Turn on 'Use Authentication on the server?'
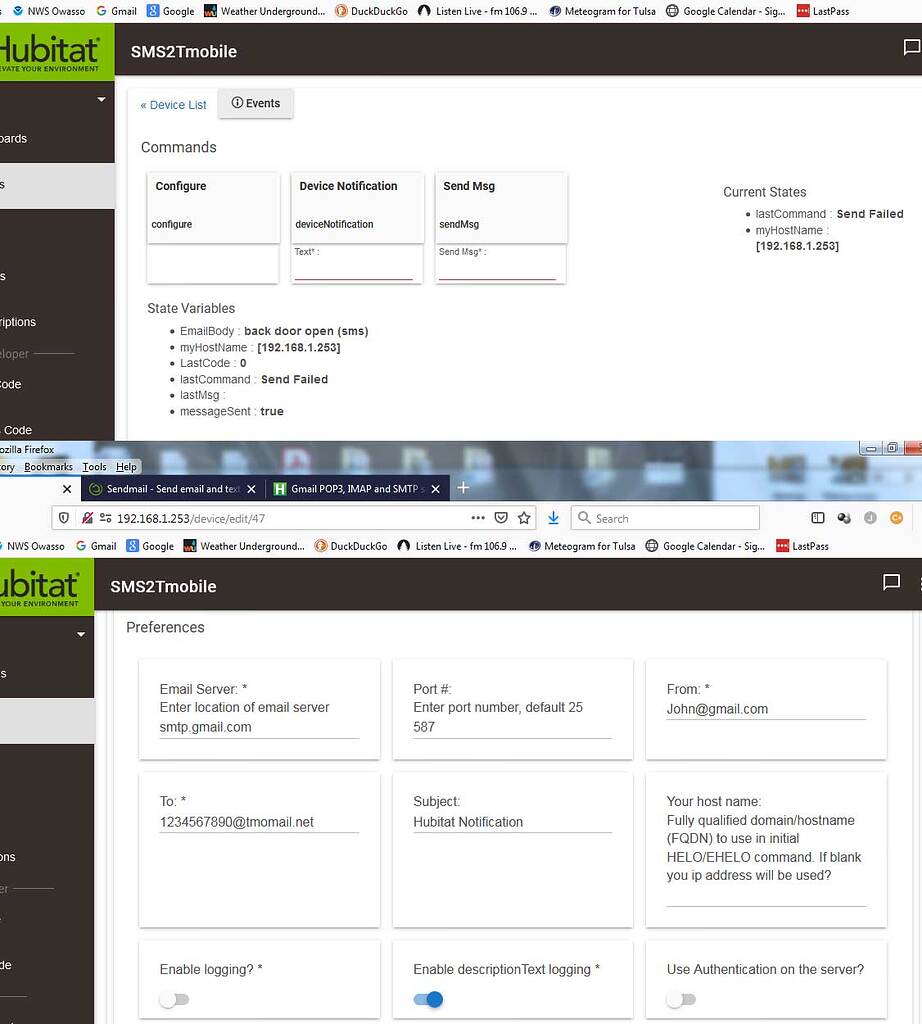This screenshot has width=922, height=1024. (x=682, y=999)
